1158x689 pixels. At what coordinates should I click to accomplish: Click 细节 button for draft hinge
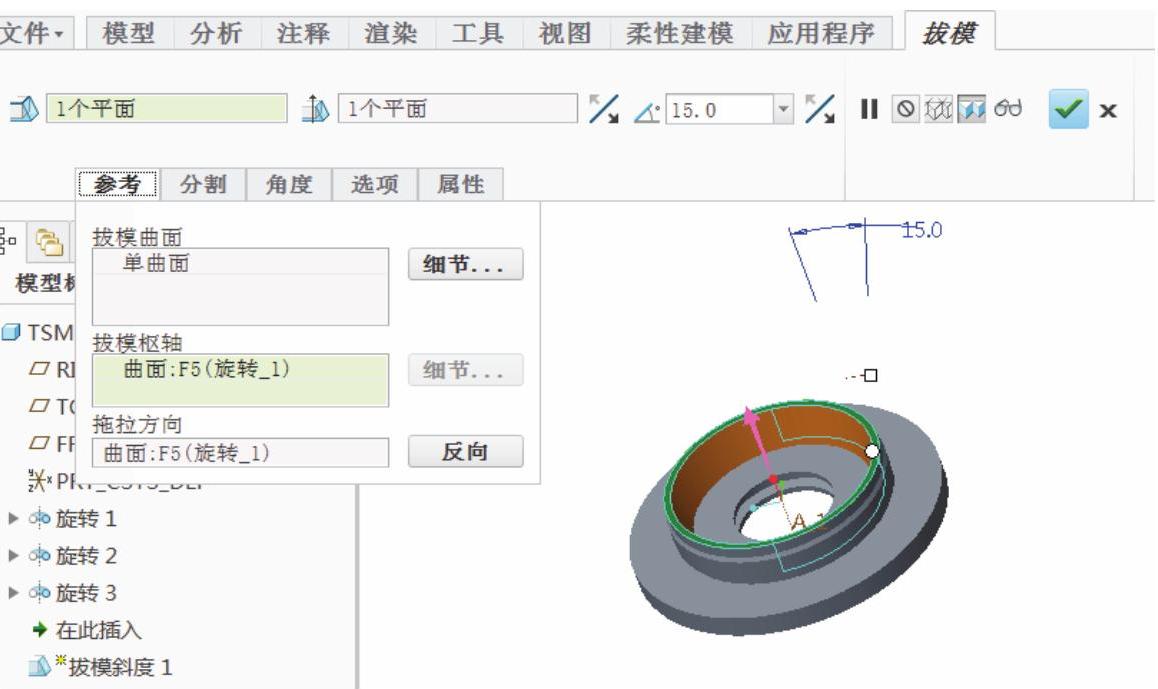[465, 370]
